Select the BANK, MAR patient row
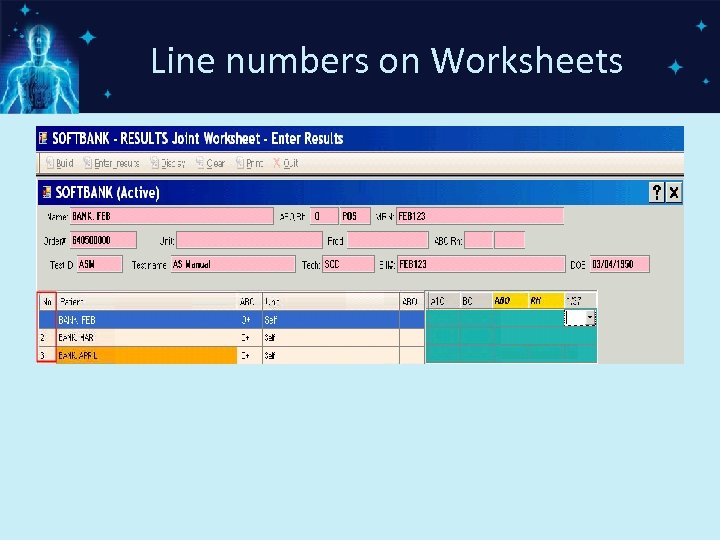 pyautogui.click(x=231, y=338)
